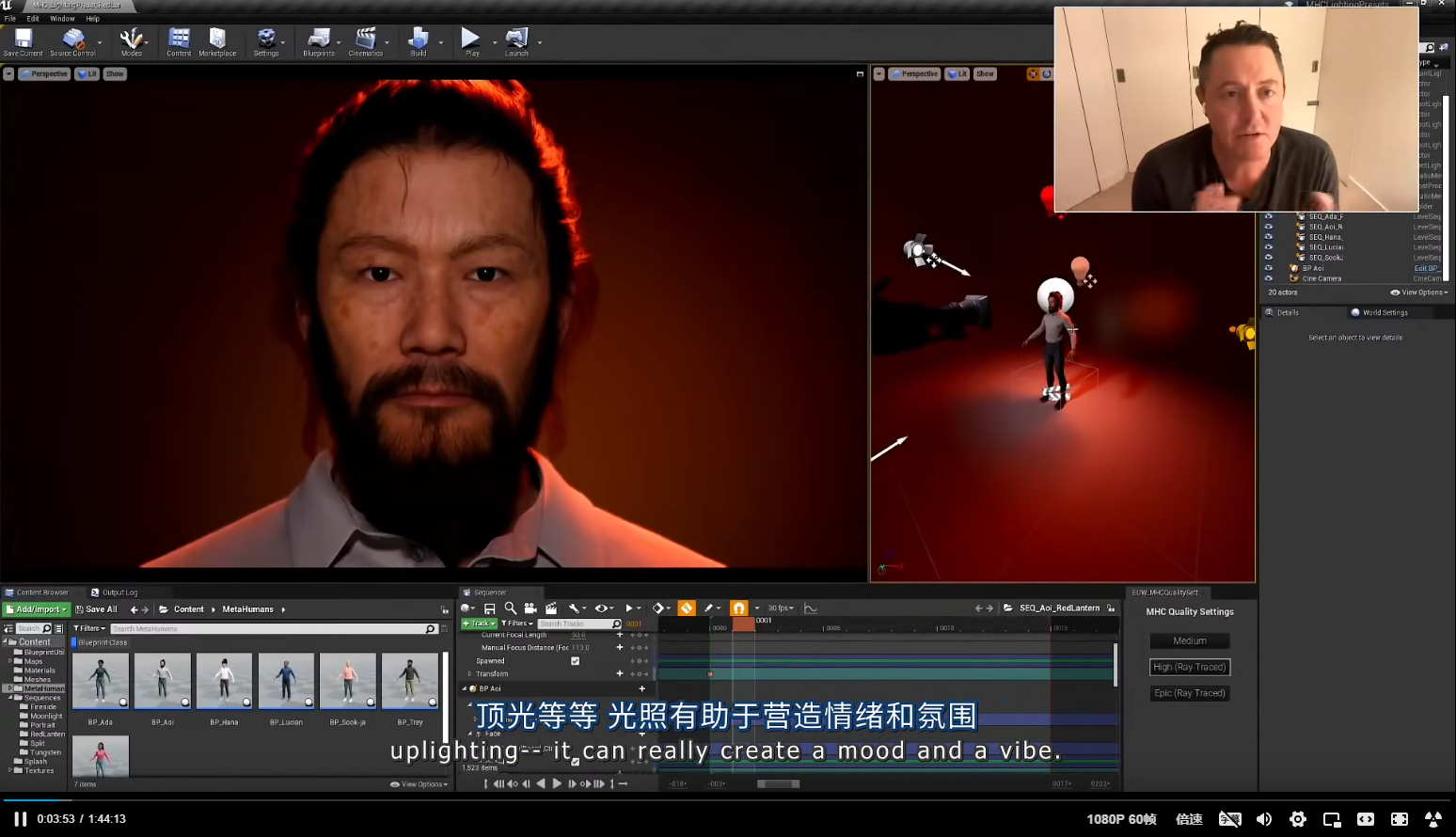Click the lock icon in Content Browser path bar
Image resolution: width=1456 pixels, height=837 pixels.
click(x=445, y=609)
